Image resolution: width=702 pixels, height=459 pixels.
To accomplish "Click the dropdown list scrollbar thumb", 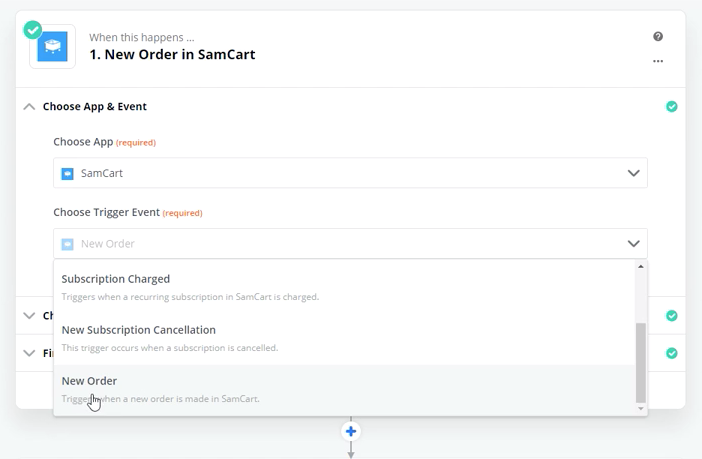I will (x=641, y=363).
